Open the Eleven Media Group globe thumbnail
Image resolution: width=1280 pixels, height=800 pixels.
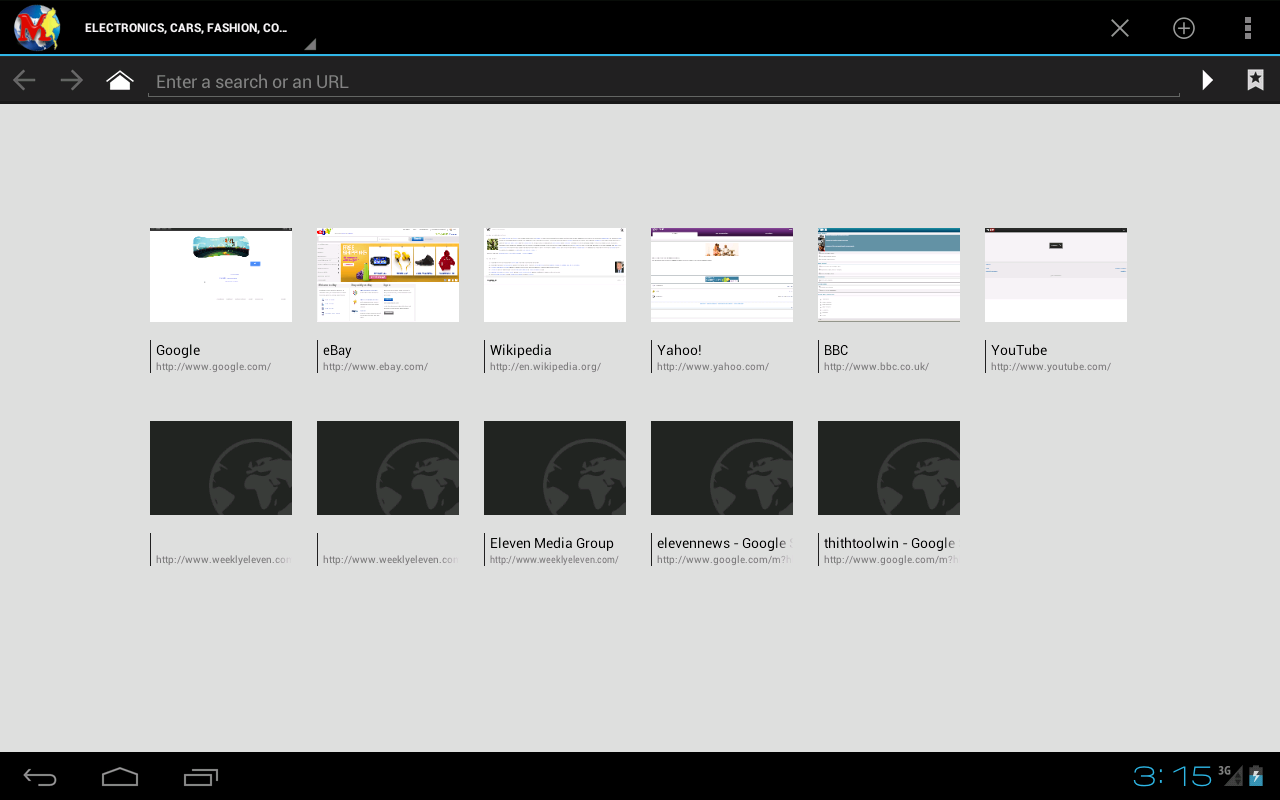pos(555,468)
